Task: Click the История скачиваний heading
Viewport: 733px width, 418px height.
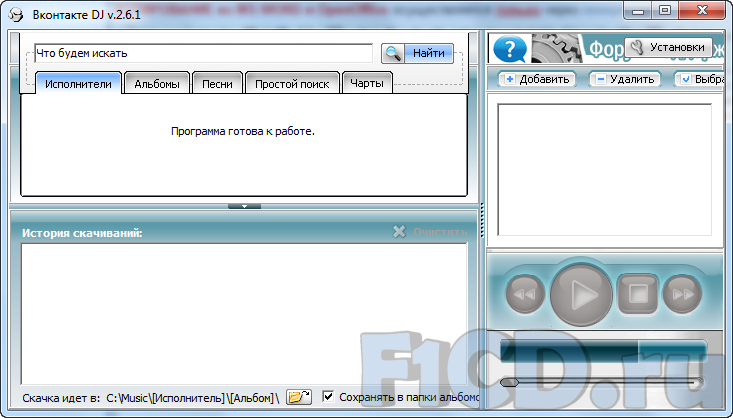Action: tap(82, 233)
